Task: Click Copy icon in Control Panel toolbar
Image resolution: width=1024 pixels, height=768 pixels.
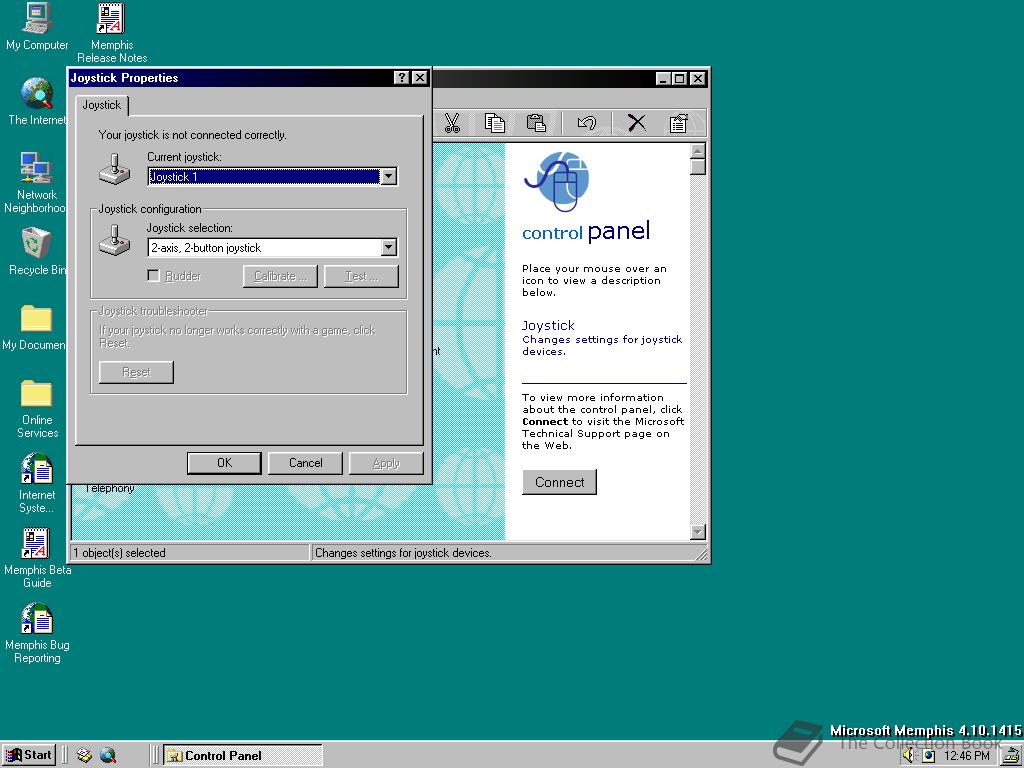Action: (x=494, y=123)
